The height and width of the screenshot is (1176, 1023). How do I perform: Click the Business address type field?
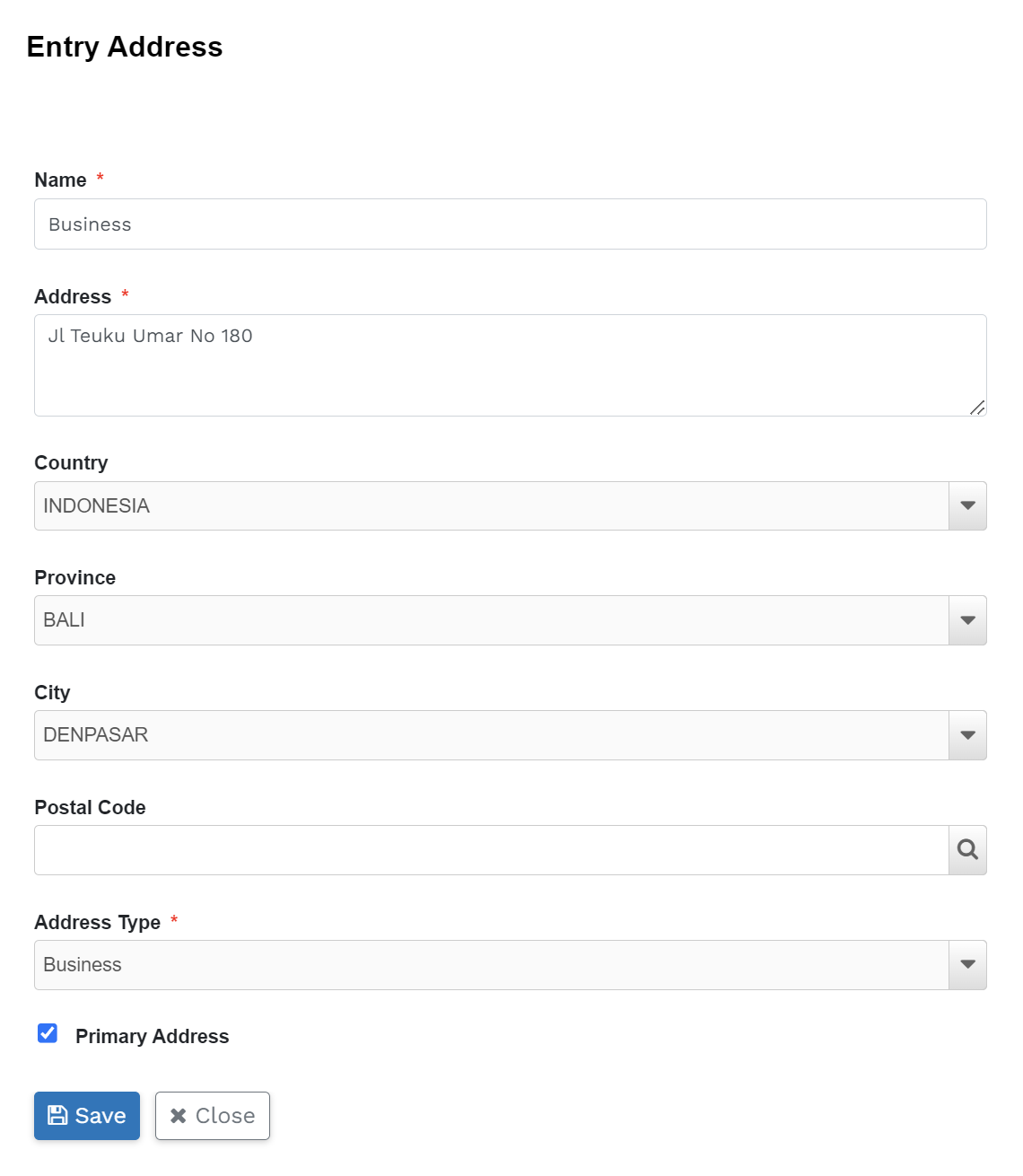pyautogui.click(x=491, y=964)
